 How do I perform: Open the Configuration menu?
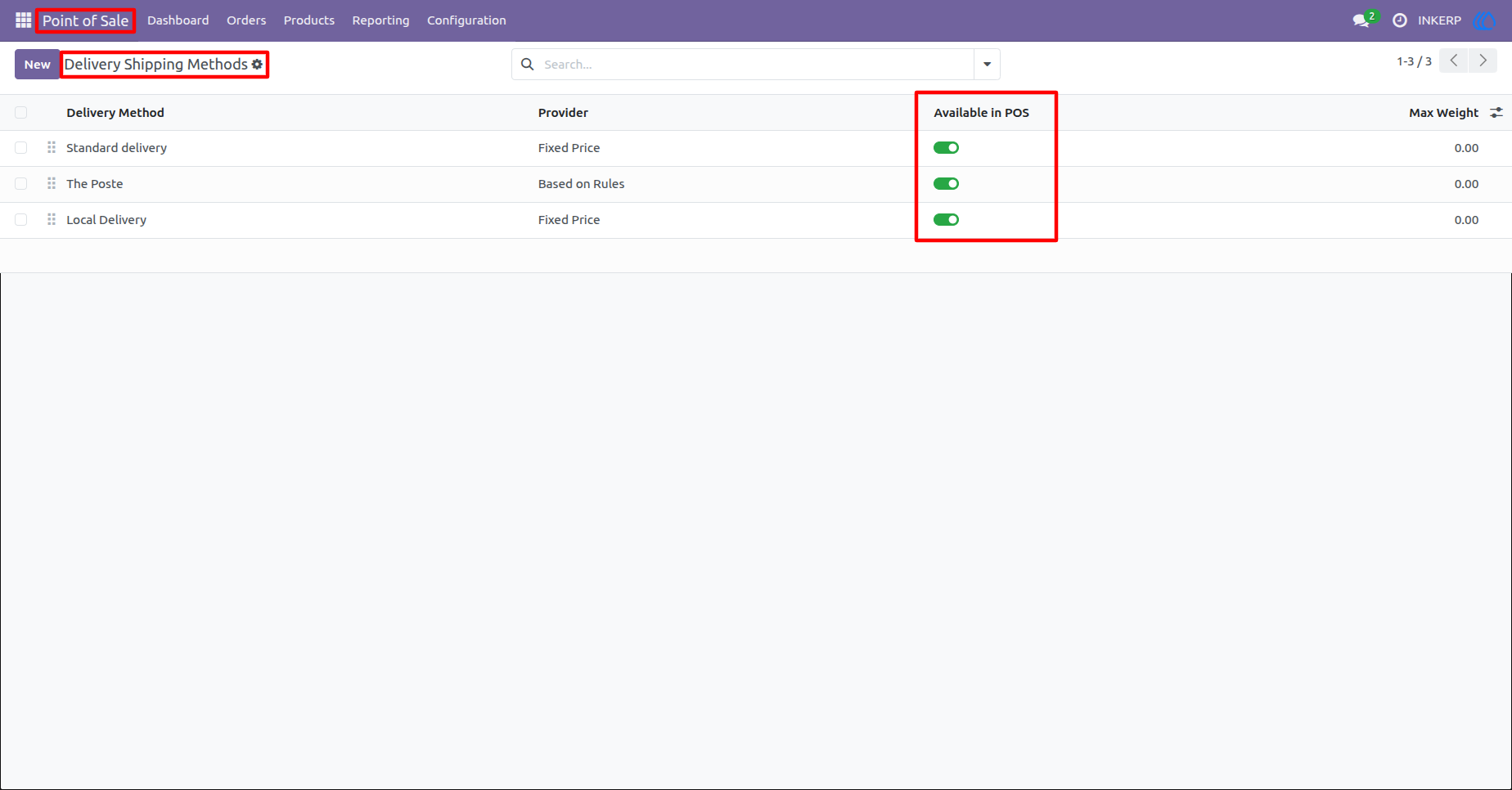pos(466,20)
